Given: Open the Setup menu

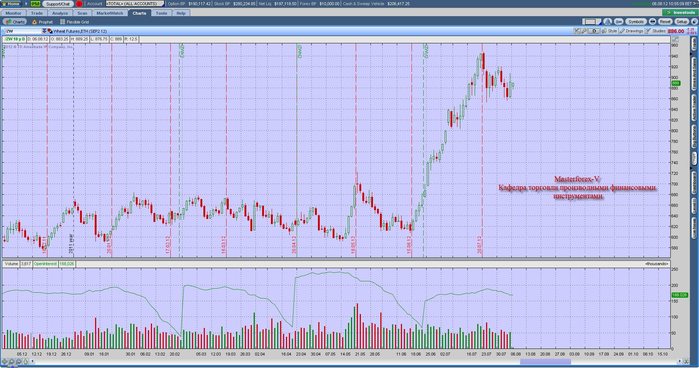Looking at the screenshot, I should [681, 21].
